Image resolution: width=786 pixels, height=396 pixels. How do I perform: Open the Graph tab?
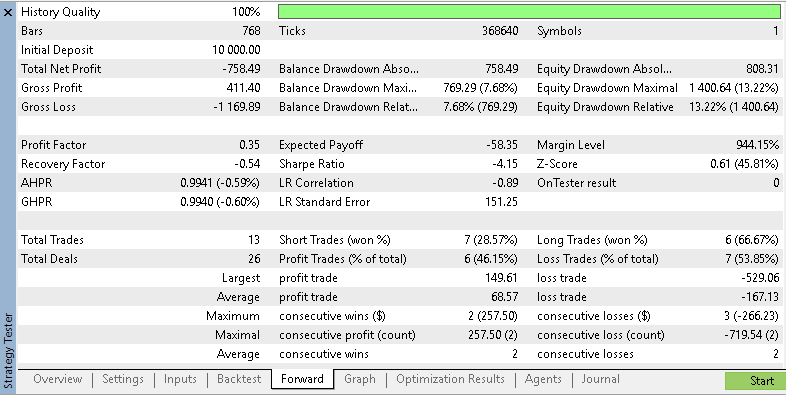click(360, 379)
